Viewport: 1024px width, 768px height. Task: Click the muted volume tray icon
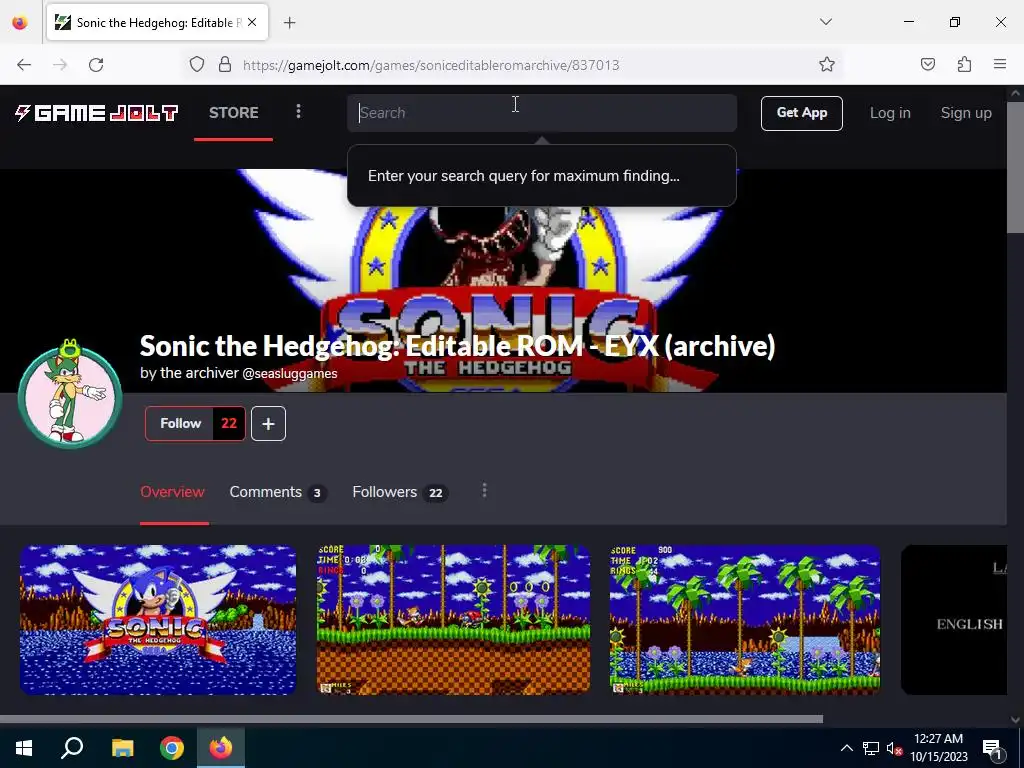click(x=894, y=748)
